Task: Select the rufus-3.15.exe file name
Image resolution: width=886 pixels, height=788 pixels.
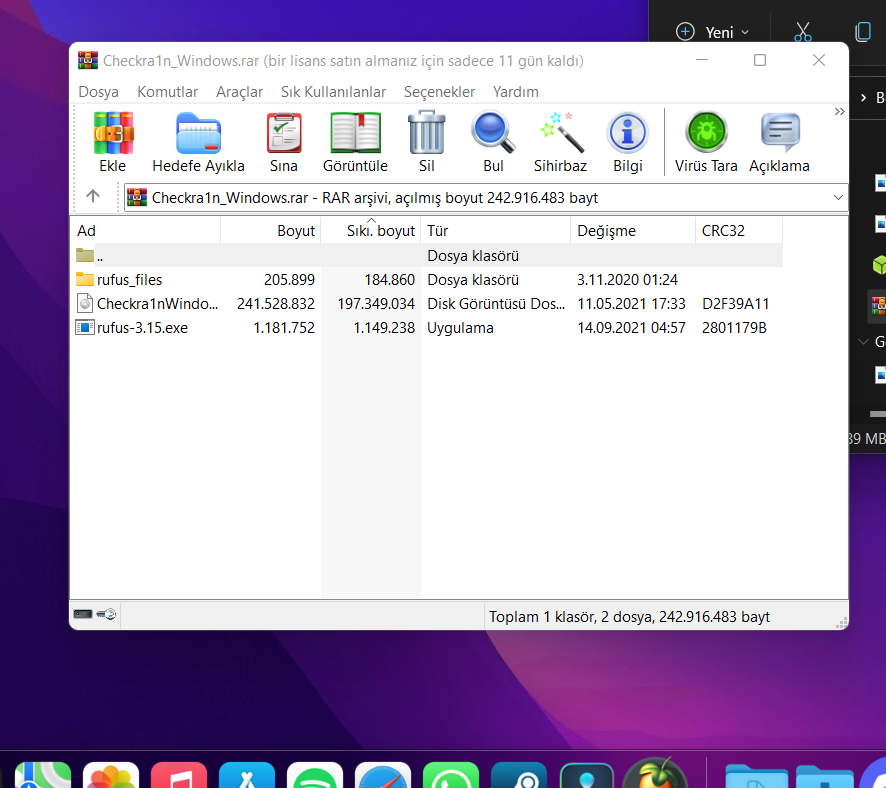Action: click(x=142, y=328)
